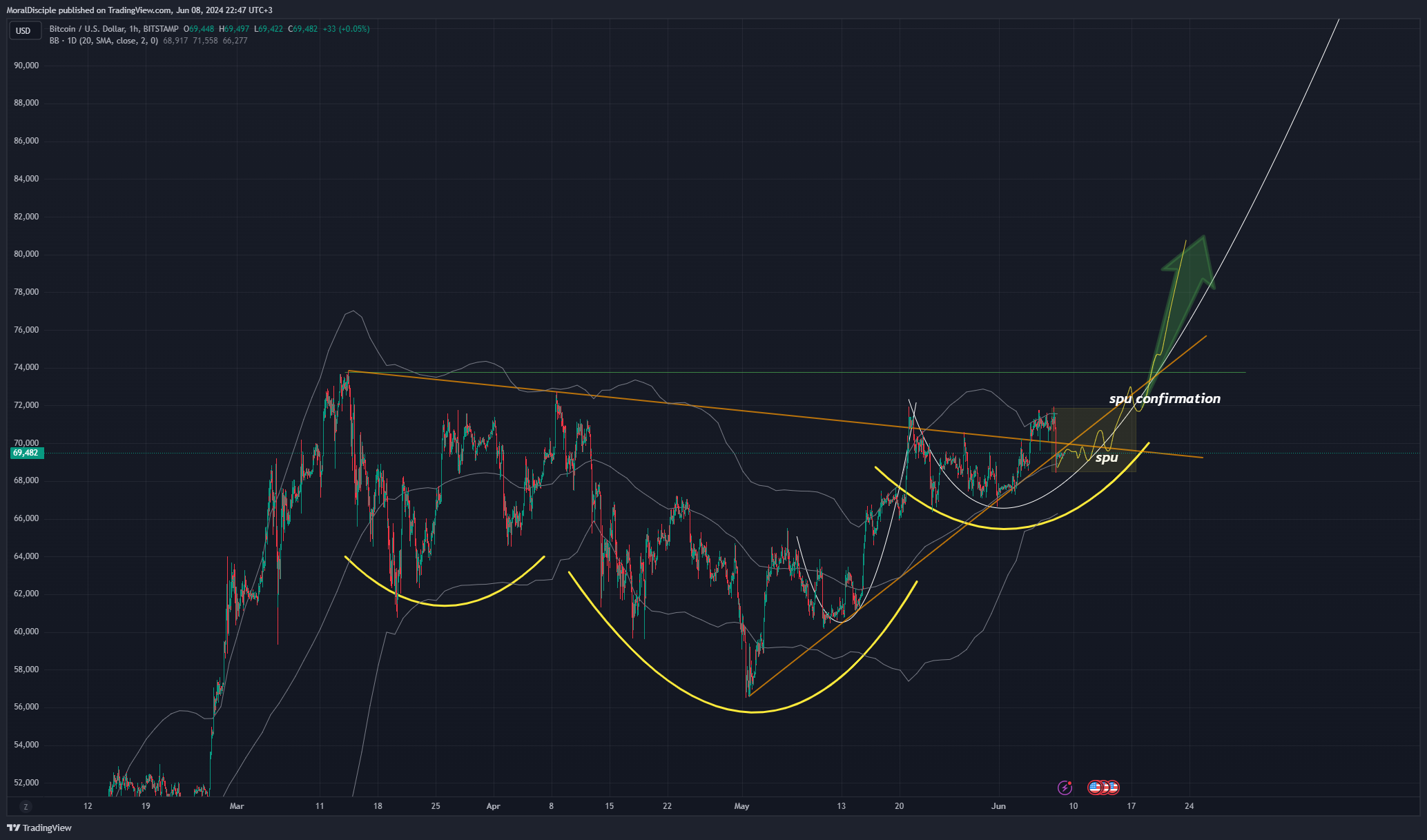
Task: Click the 56,000 price axis label
Action: 26,707
